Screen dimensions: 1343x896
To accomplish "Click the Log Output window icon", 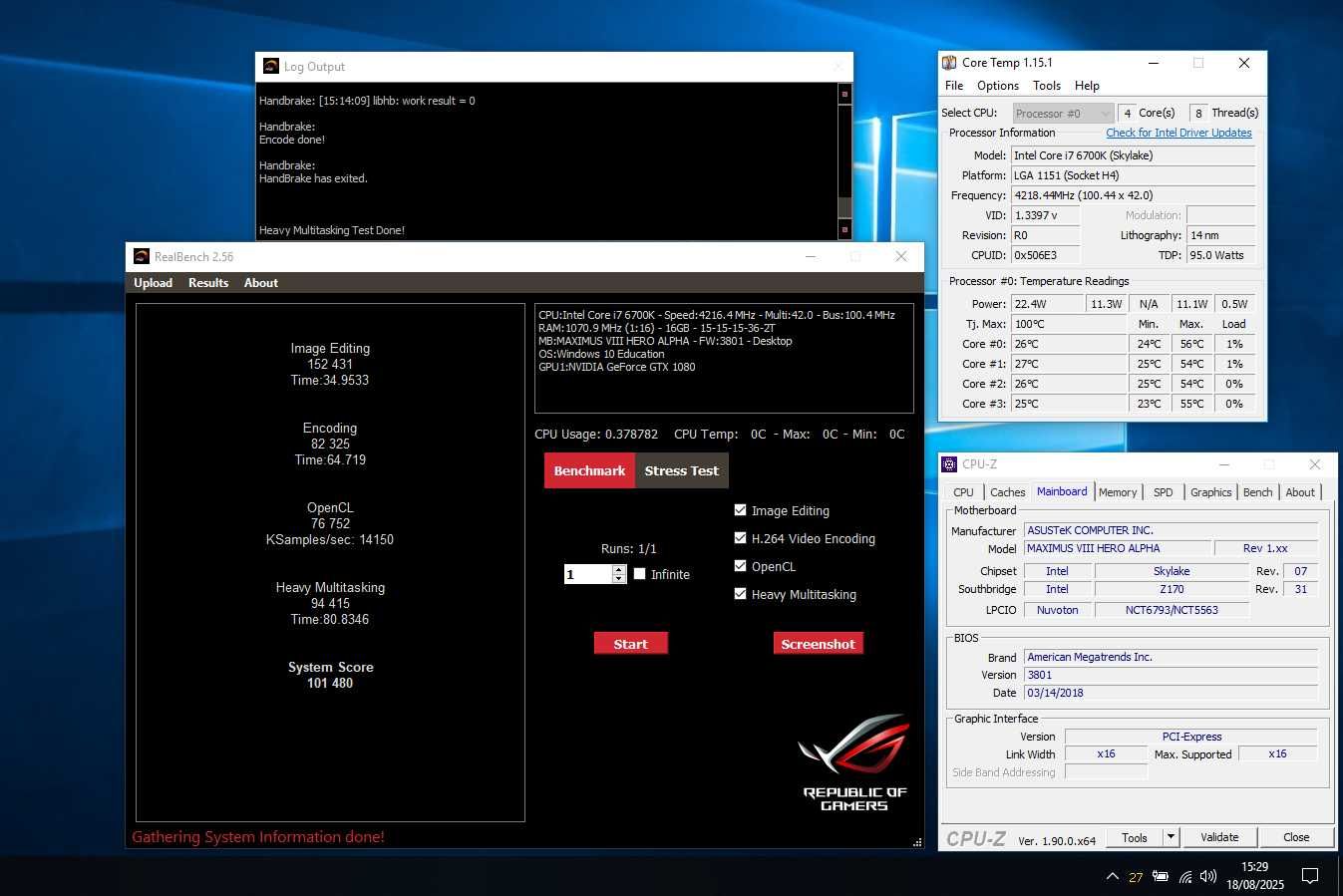I will [x=270, y=67].
